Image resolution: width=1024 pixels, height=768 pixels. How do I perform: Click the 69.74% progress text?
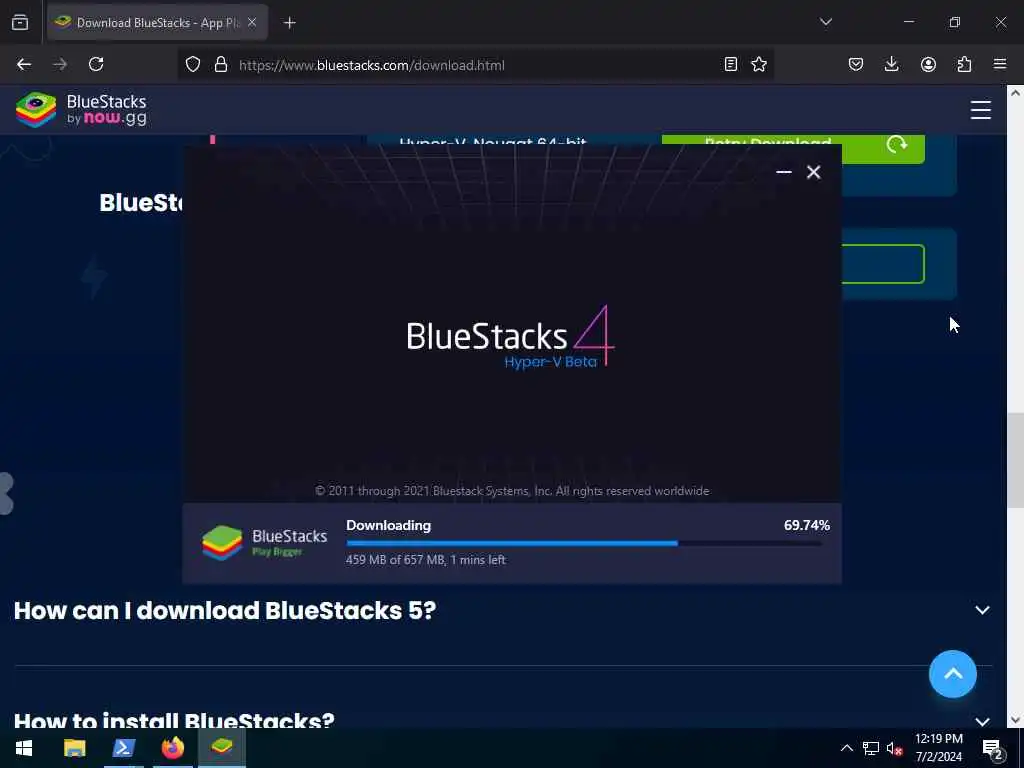pos(807,525)
